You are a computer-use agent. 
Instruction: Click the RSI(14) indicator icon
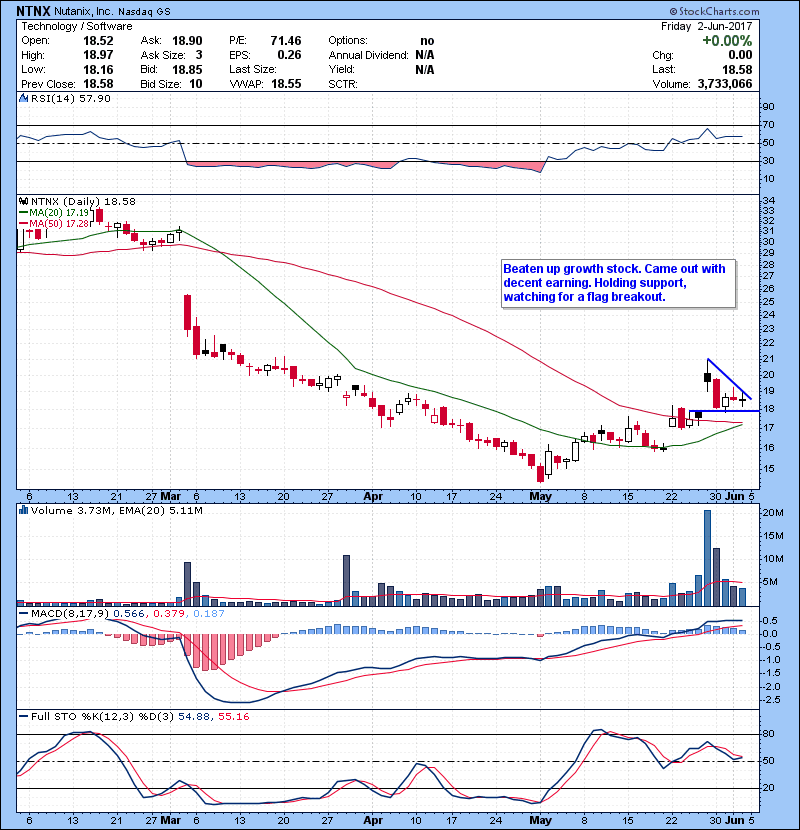pyautogui.click(x=23, y=98)
